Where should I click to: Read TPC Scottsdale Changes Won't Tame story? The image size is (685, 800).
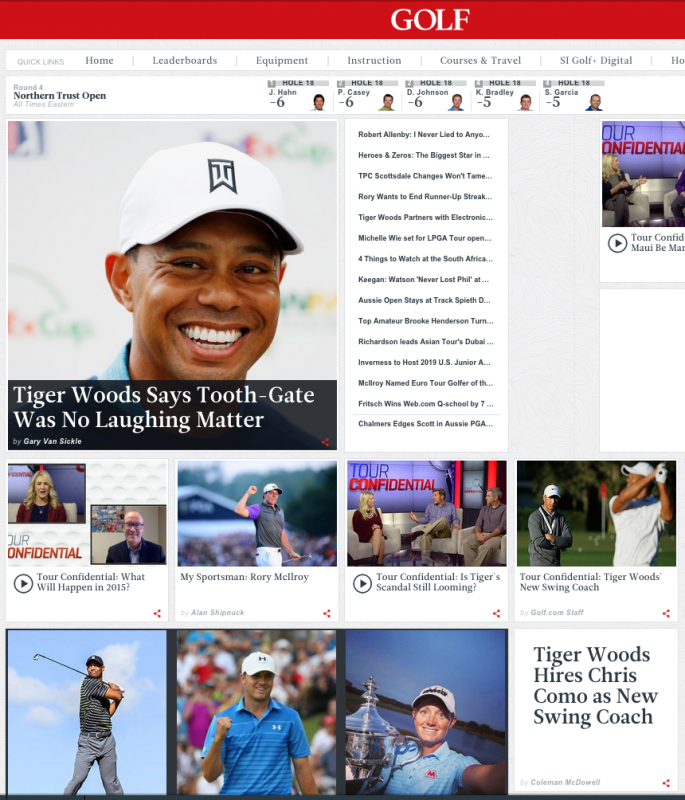[x=425, y=176]
